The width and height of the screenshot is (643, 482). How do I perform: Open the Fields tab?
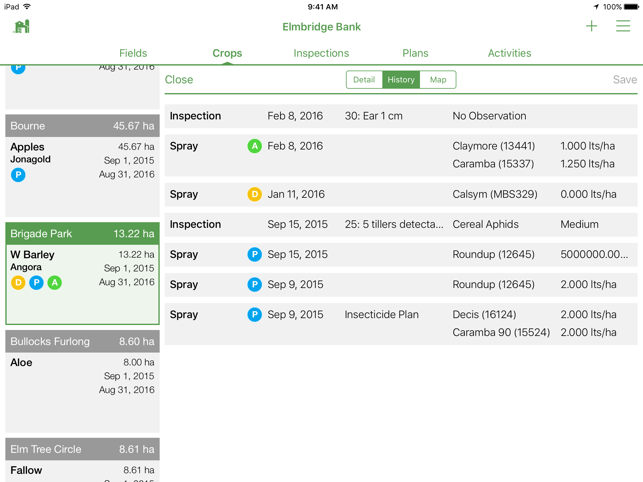pos(133,53)
